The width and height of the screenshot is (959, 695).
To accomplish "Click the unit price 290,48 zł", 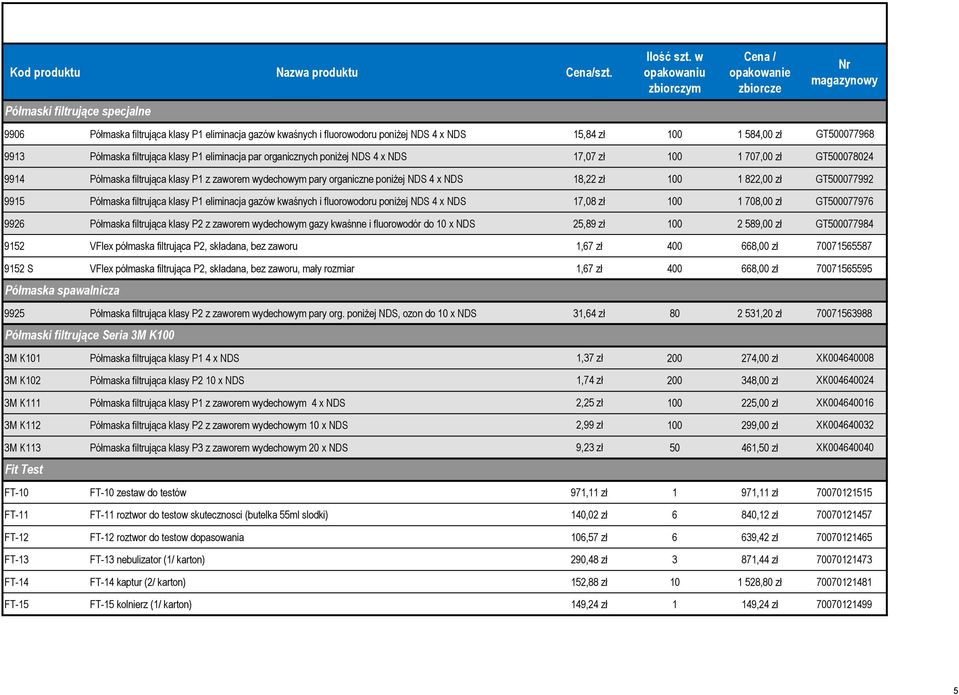I will tap(589, 560).
